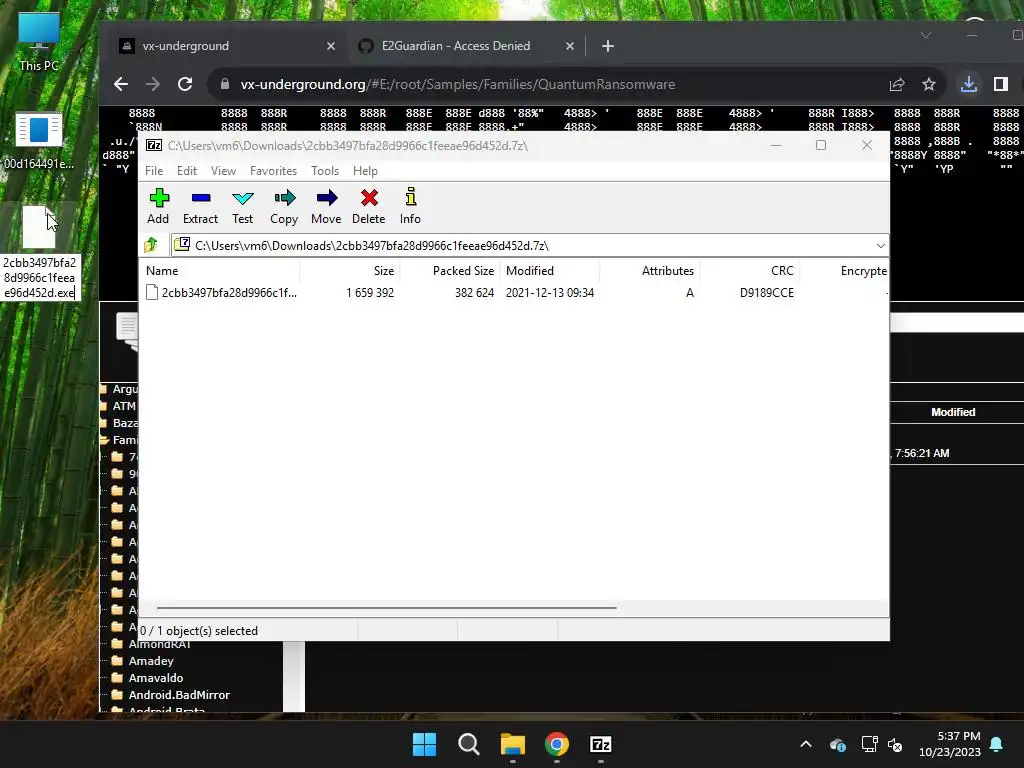This screenshot has width=1024, height=768.
Task: Switch to Chrome on the taskbar
Action: coord(556,744)
